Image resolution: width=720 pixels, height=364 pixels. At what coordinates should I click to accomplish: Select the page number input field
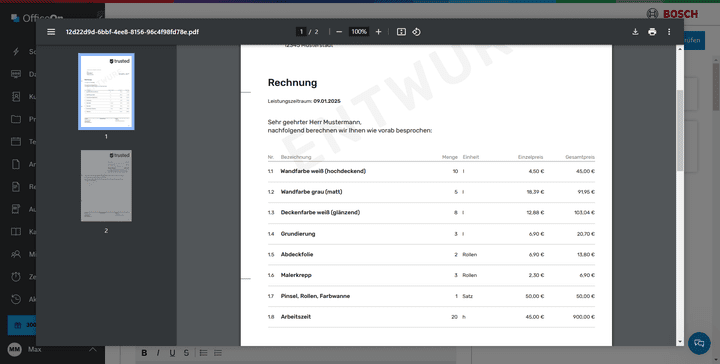click(x=301, y=32)
